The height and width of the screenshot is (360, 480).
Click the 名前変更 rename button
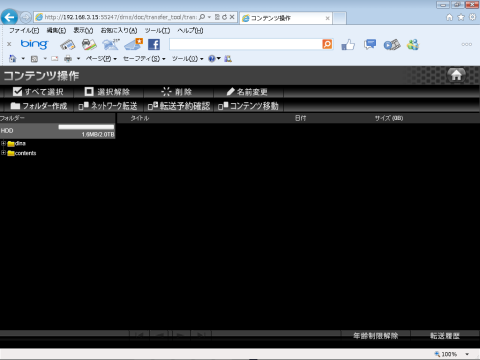pos(247,92)
